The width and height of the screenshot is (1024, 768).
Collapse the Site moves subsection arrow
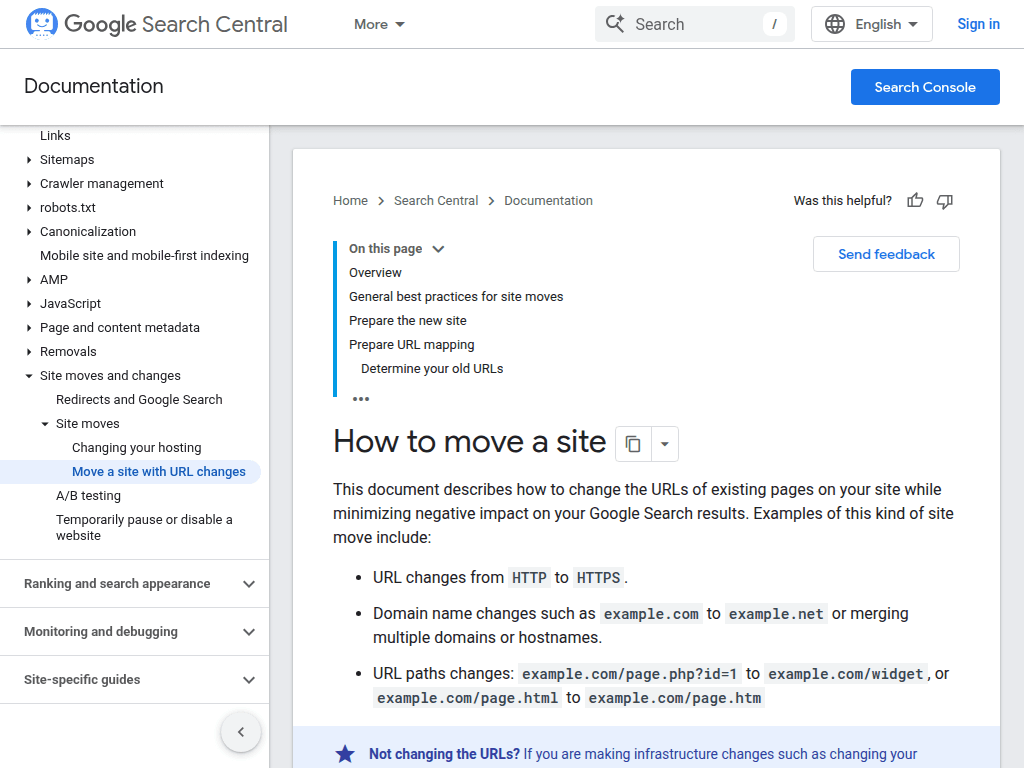(45, 424)
